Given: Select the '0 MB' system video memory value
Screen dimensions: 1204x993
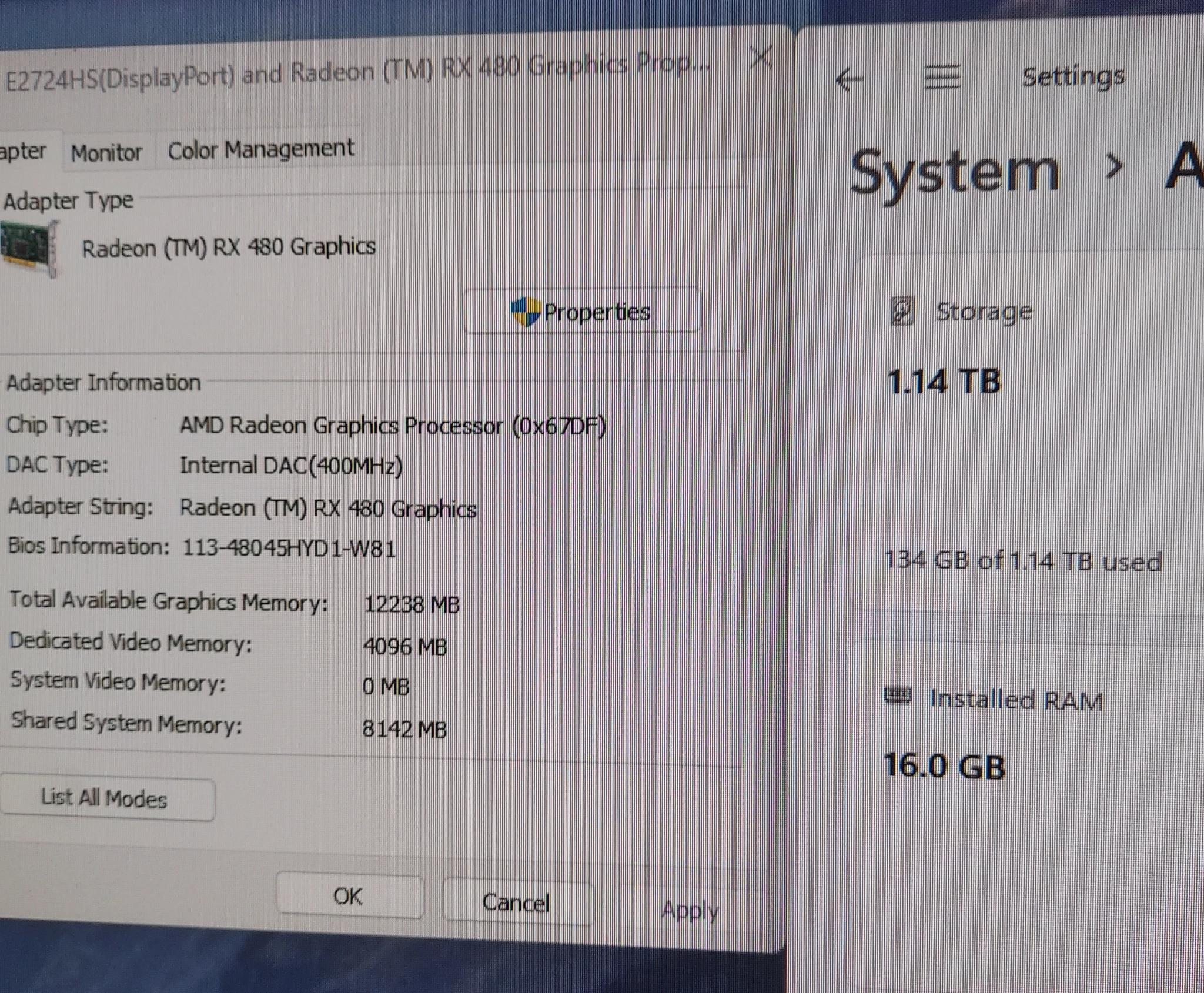Looking at the screenshot, I should [x=386, y=686].
